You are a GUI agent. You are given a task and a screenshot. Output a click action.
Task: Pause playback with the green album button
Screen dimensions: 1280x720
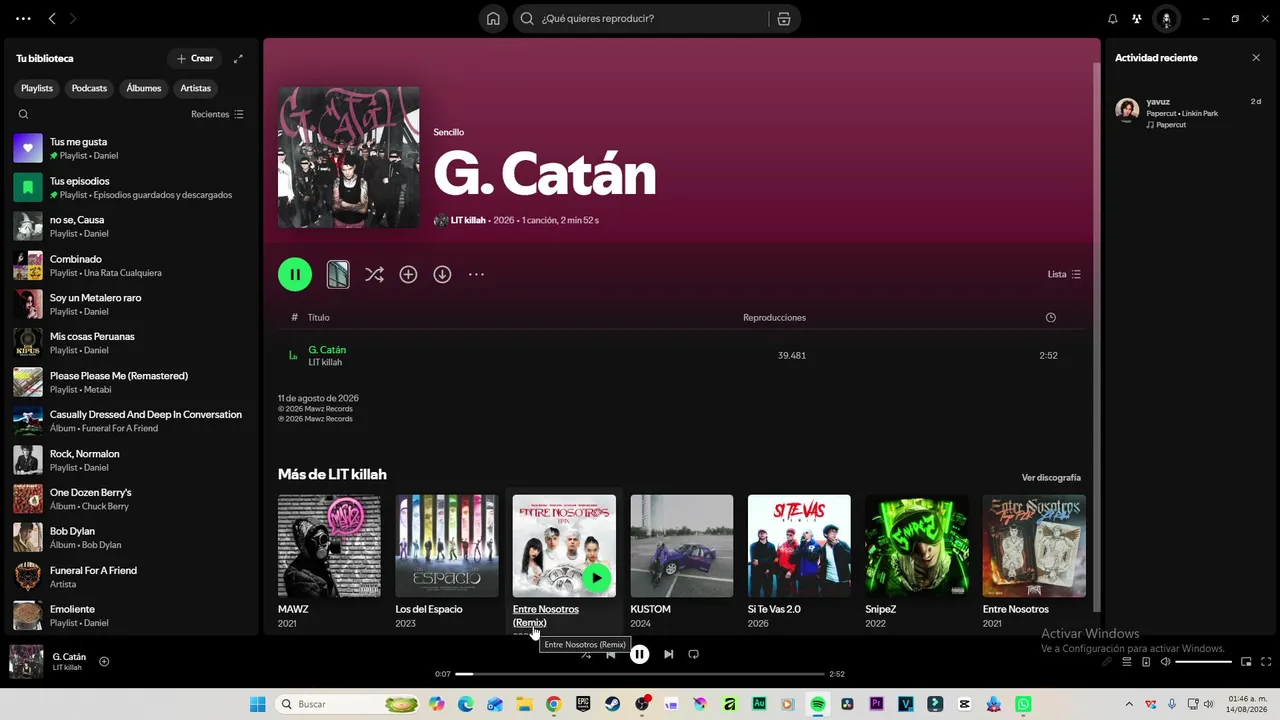295,274
